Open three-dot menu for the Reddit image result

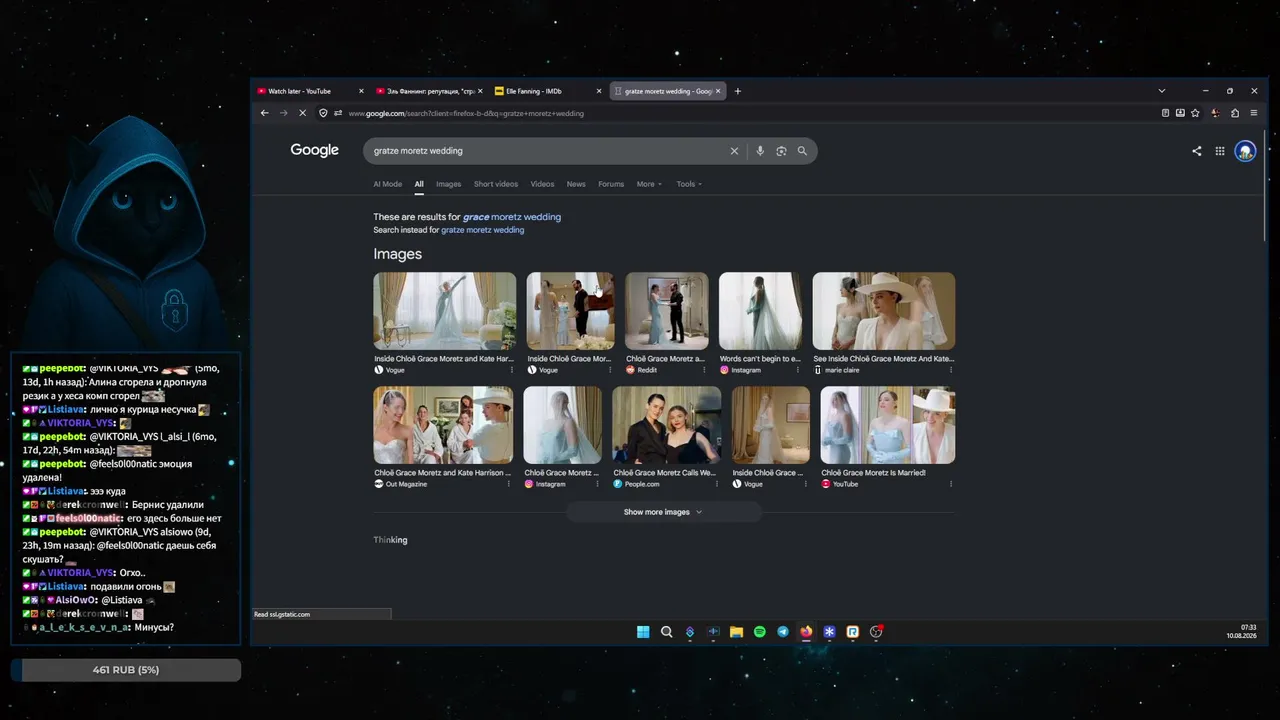point(702,370)
